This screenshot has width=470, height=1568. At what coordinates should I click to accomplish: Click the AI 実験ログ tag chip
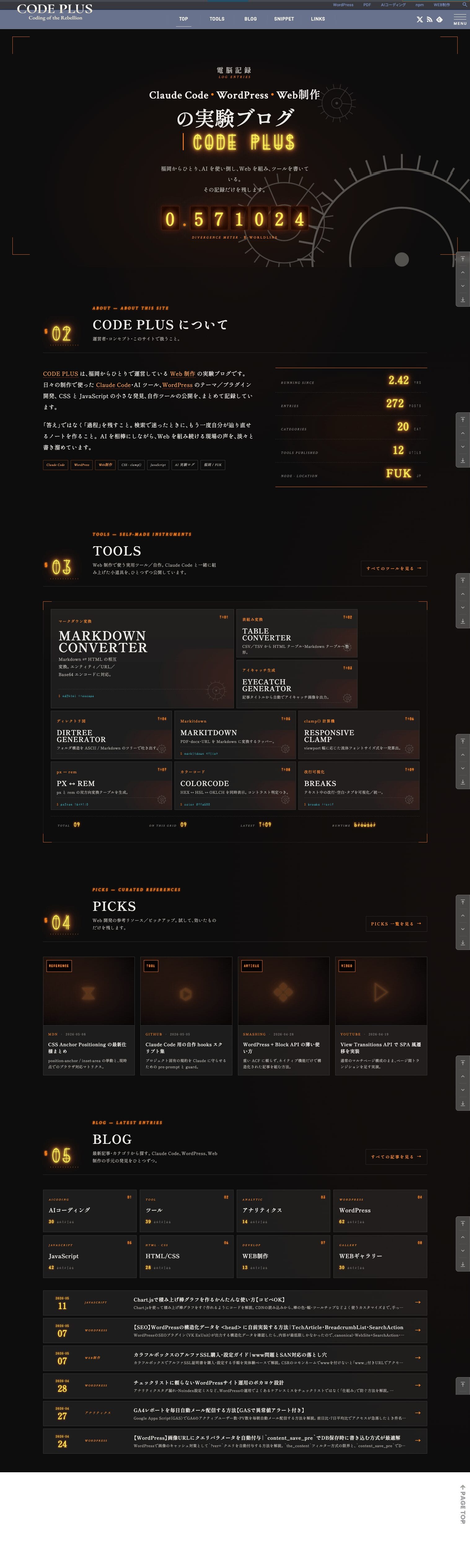[185, 465]
